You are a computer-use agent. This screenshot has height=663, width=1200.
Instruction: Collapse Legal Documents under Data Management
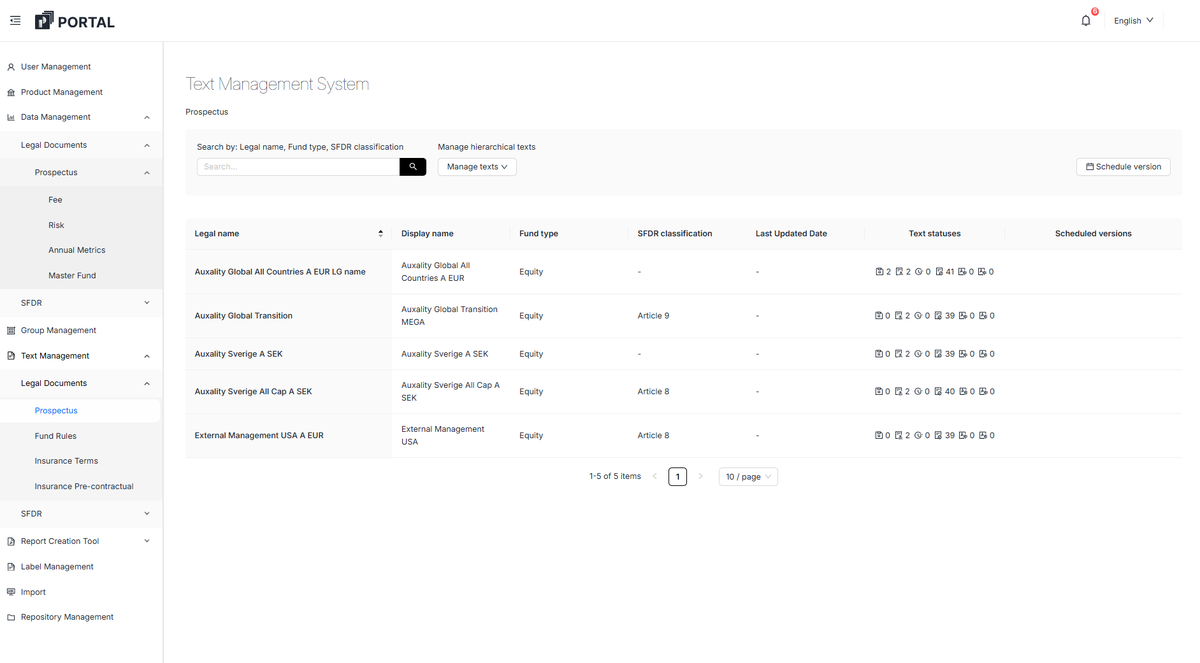tap(147, 146)
